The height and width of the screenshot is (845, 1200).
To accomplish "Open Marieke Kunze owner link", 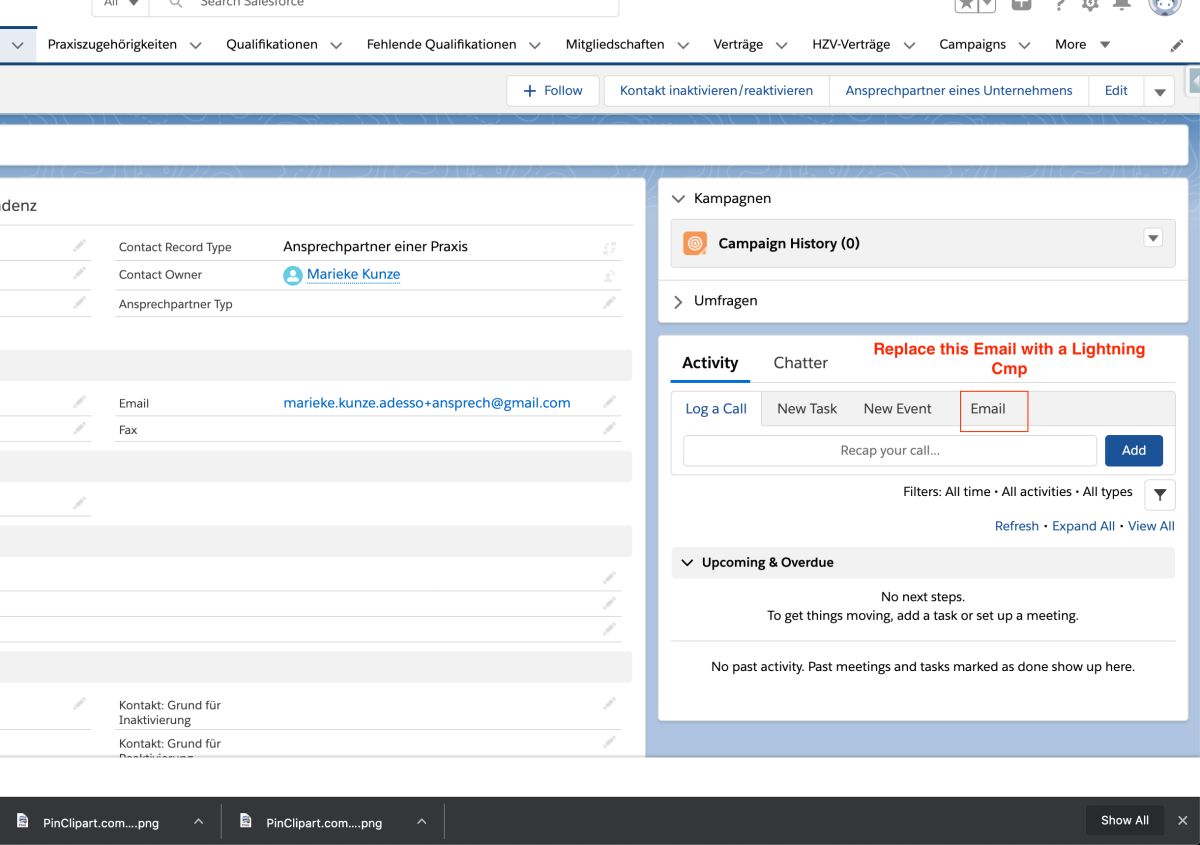I will click(353, 274).
